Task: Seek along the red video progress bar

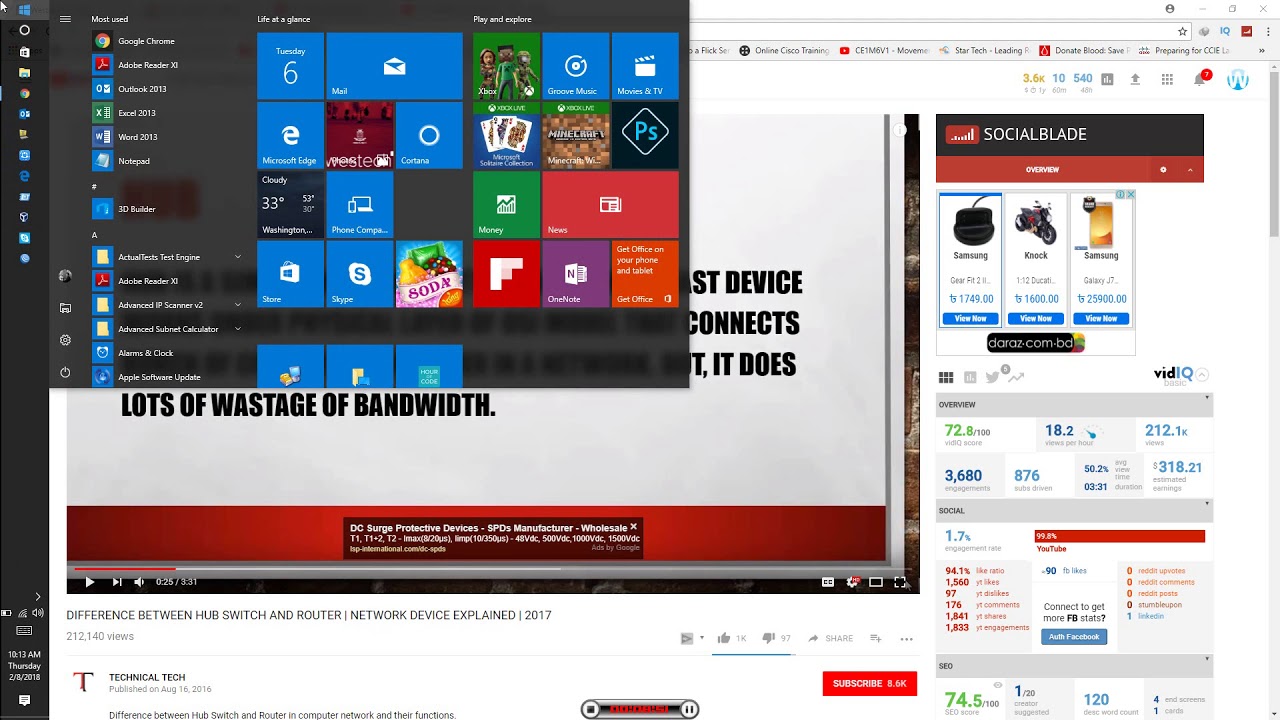Action: click(493, 568)
